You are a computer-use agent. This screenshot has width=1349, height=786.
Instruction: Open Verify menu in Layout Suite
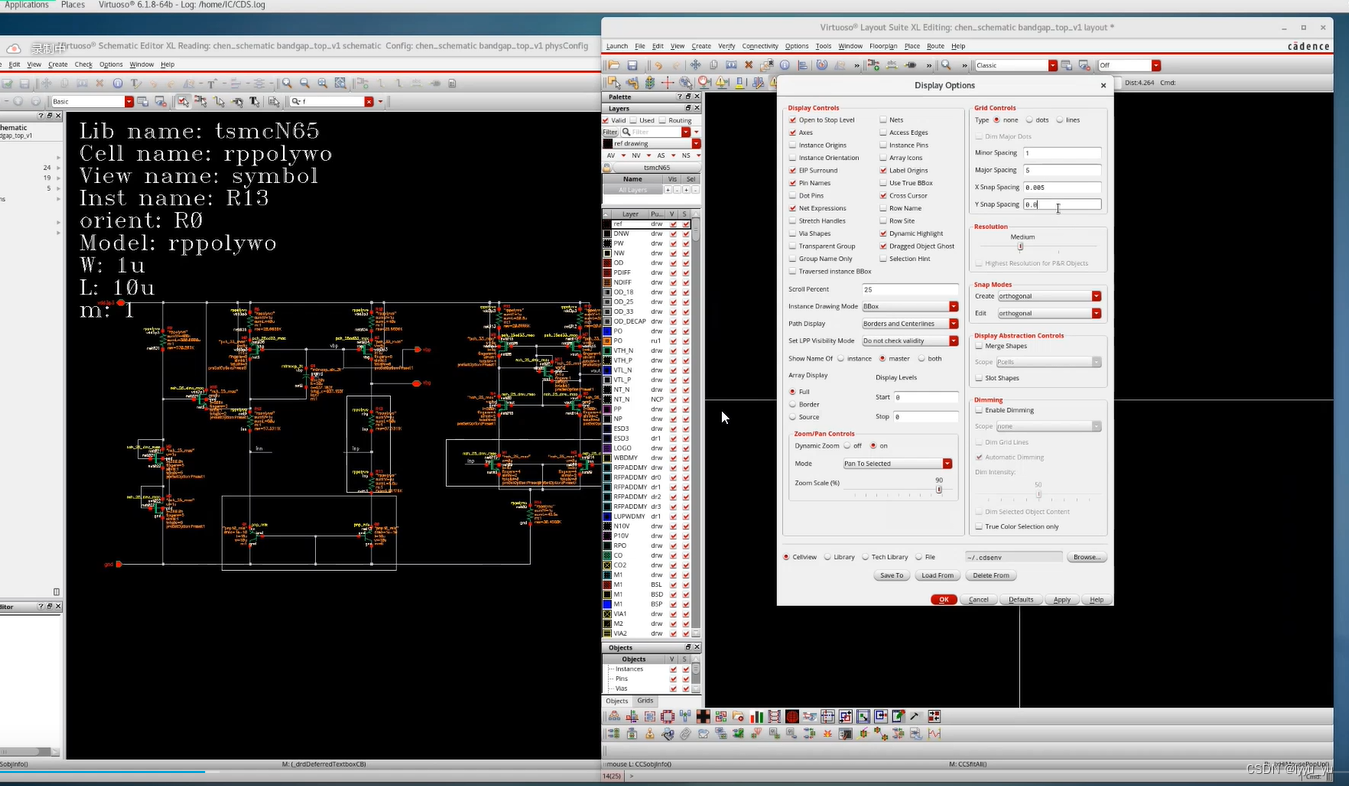point(727,46)
